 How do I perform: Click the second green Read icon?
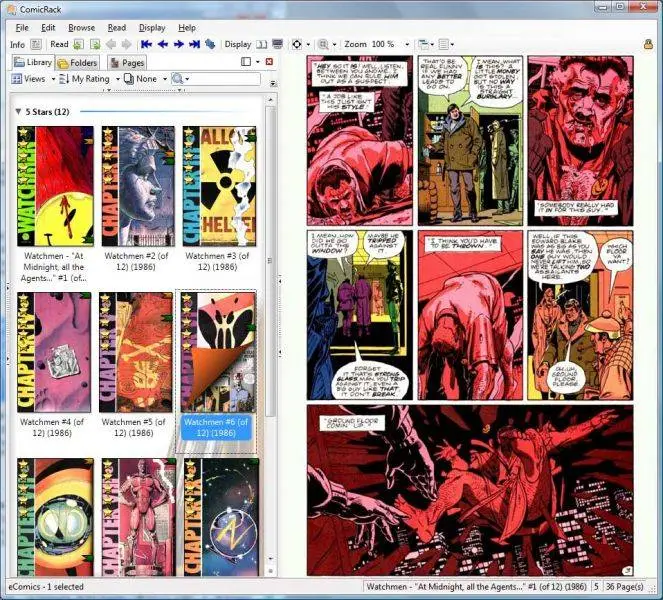[95, 44]
